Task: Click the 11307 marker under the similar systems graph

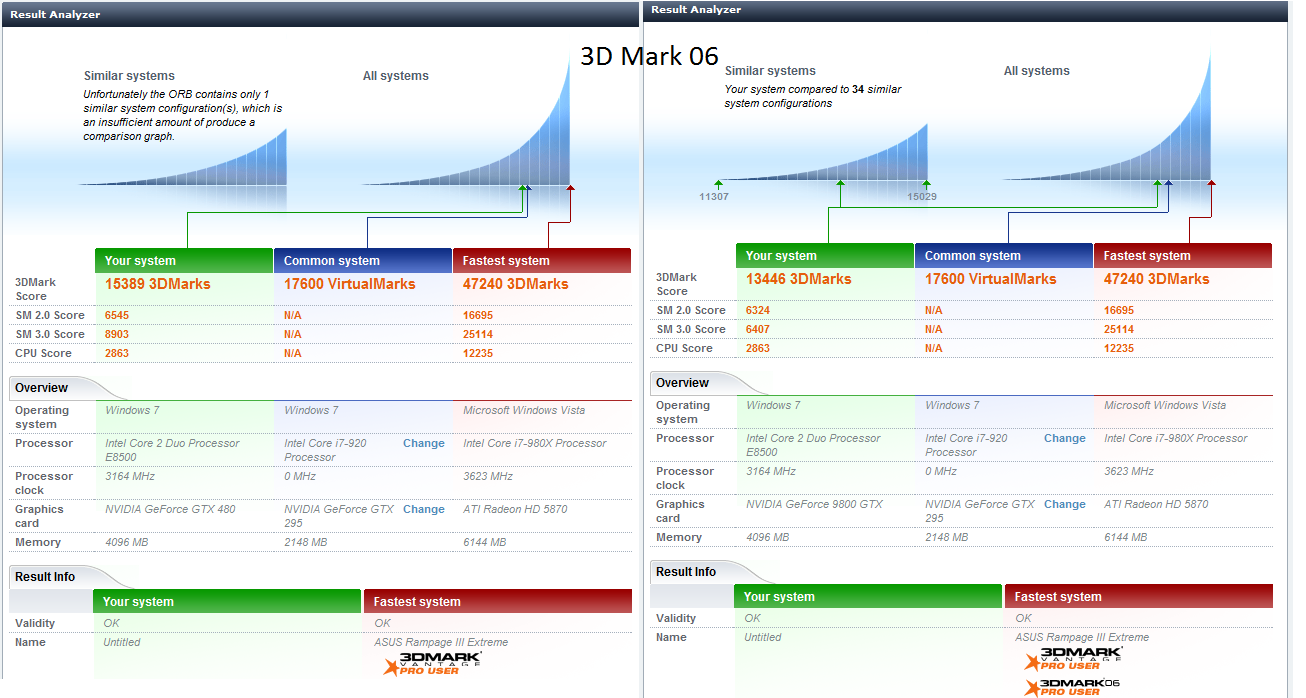Action: (714, 197)
